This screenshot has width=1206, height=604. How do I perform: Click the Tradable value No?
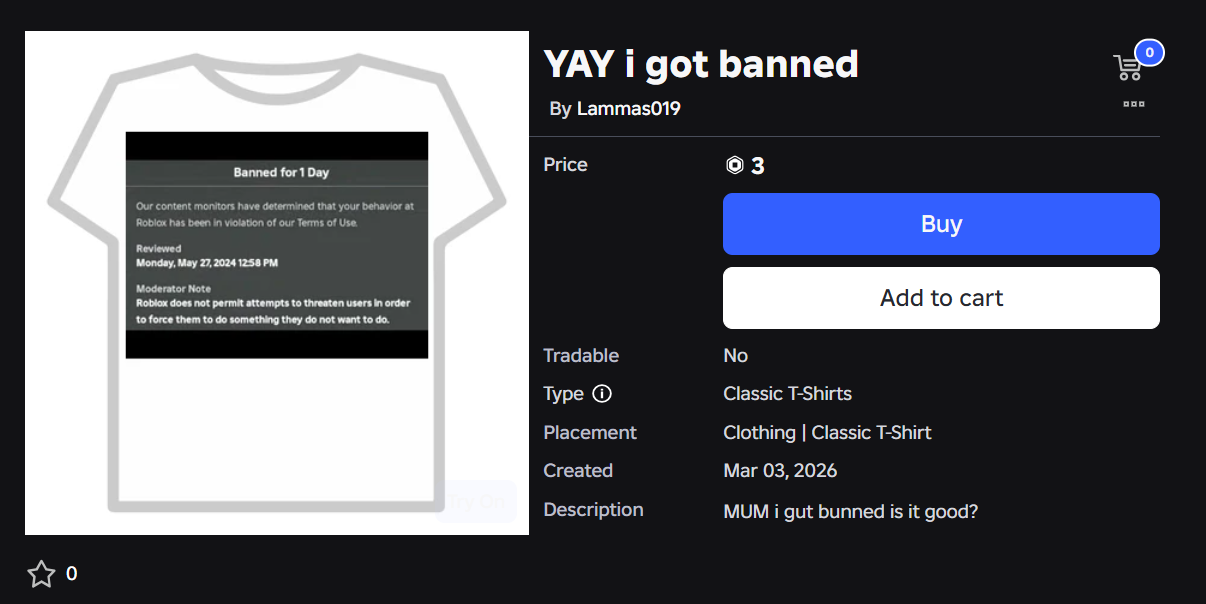coord(735,356)
